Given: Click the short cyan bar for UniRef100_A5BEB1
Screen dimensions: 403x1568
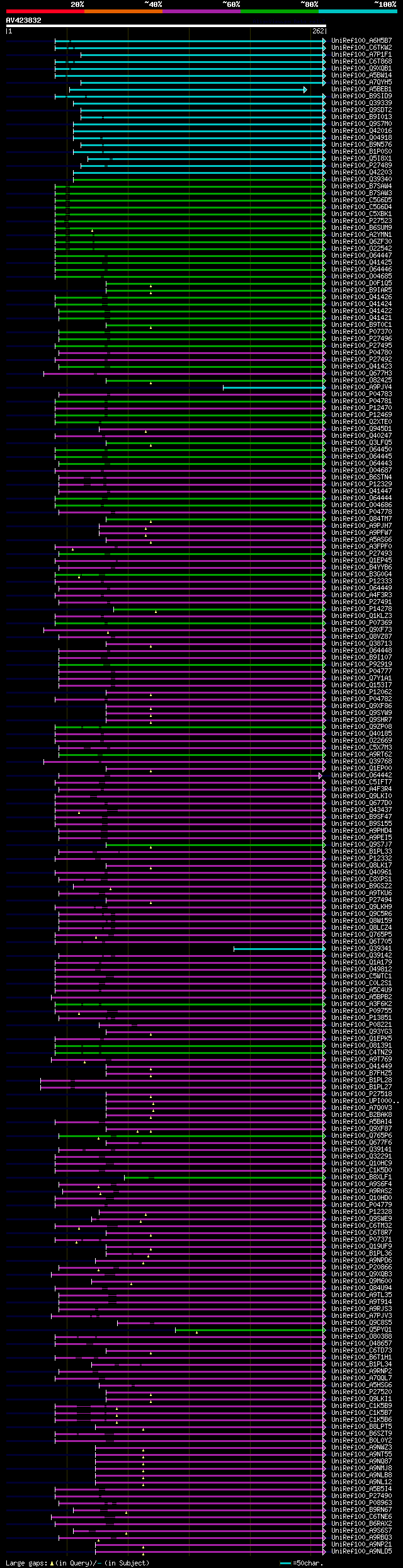Looking at the screenshot, I should tap(188, 89).
